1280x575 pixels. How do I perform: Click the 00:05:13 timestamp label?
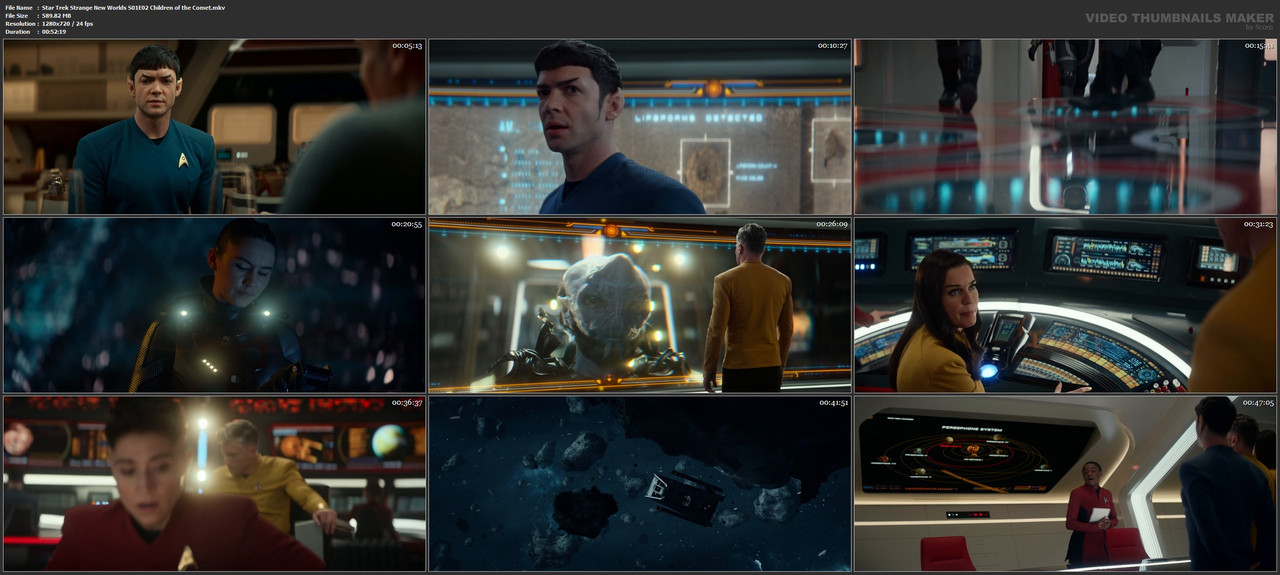coord(407,46)
